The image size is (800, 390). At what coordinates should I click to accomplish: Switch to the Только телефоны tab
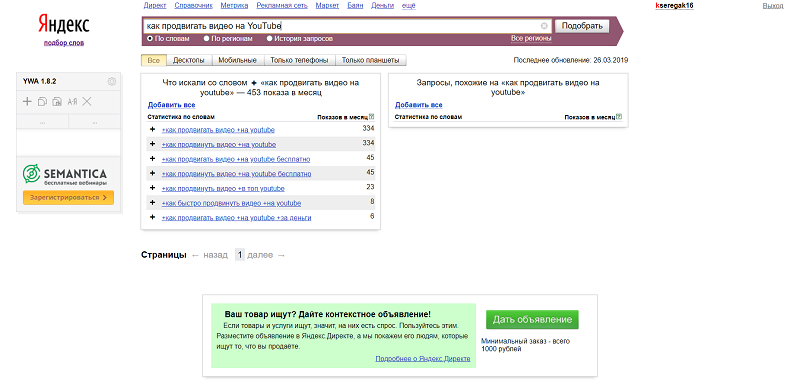[x=299, y=60]
